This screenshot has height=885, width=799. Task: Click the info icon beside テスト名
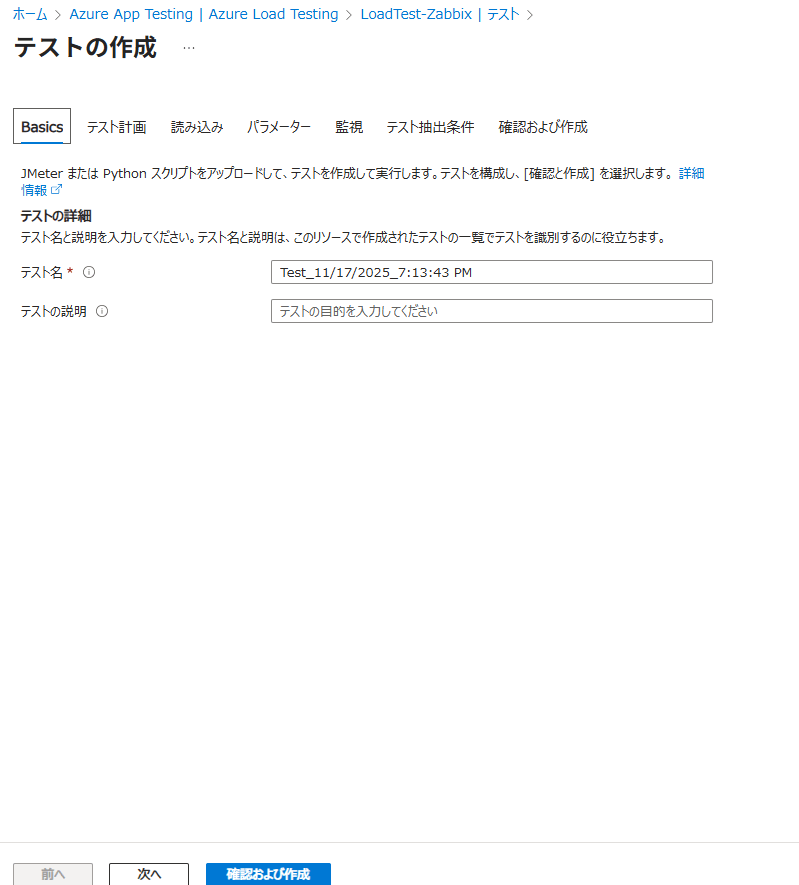coord(89,272)
